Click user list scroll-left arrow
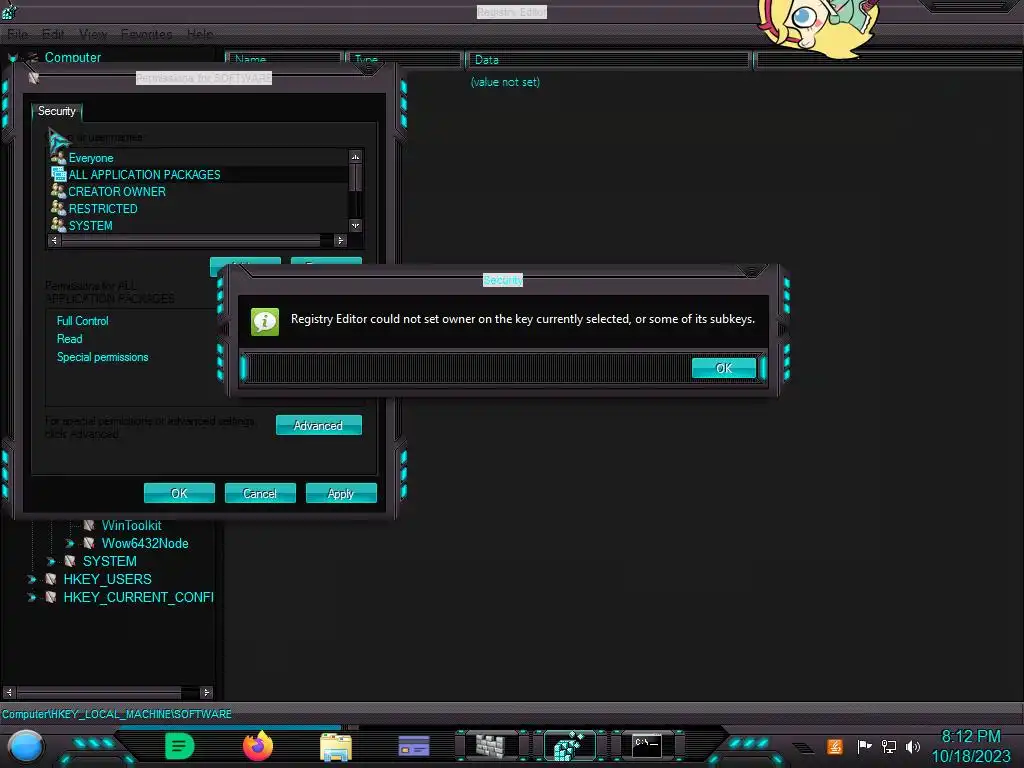 click(54, 240)
